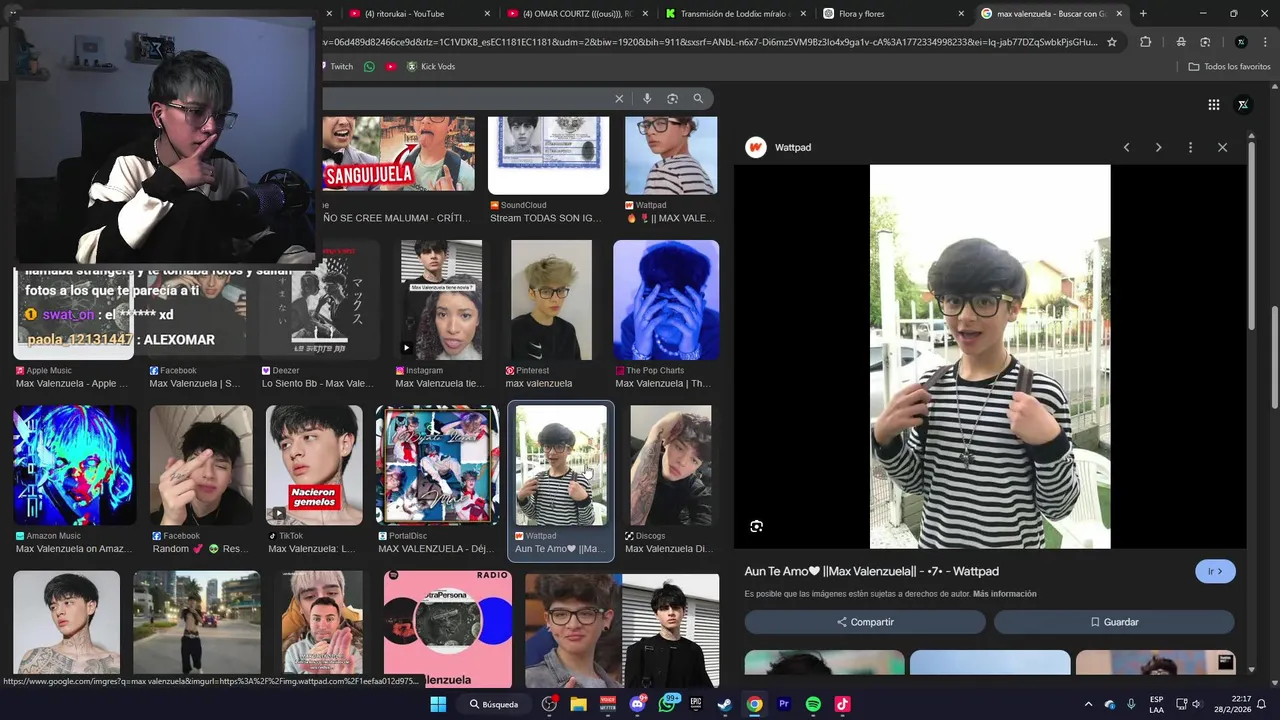Open Steam from the taskbar
The width and height of the screenshot is (1280, 720).
click(725, 704)
